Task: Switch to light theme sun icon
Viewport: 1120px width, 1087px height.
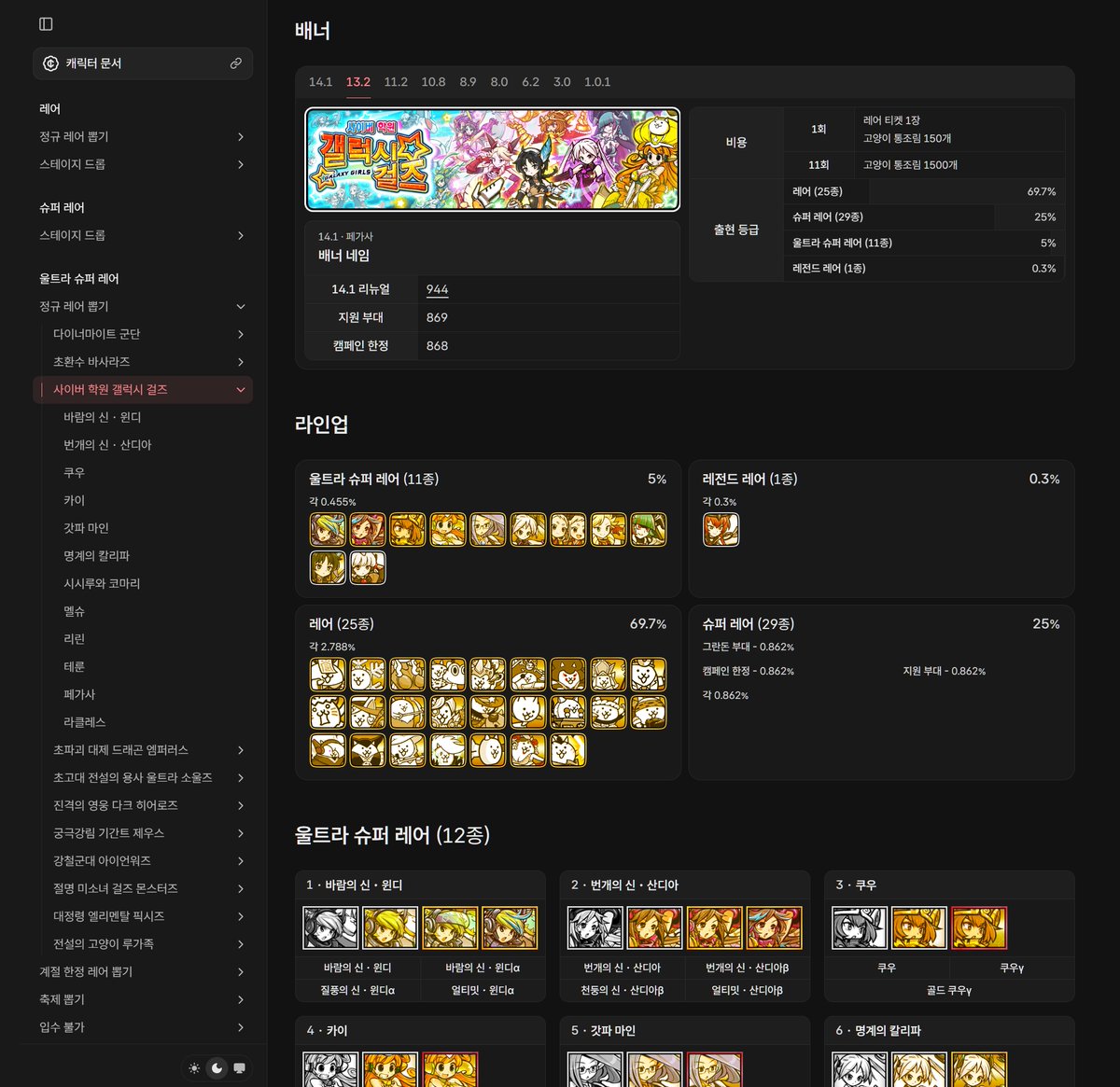Action: [x=194, y=1068]
